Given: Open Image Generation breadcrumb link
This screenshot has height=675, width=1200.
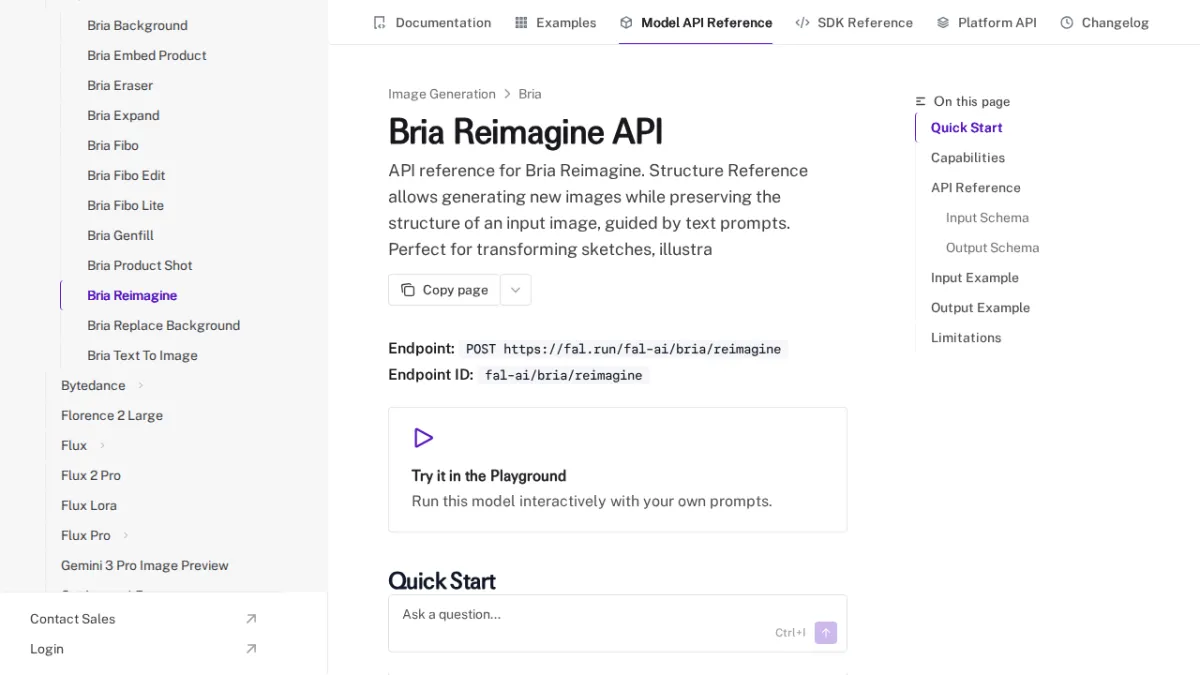Looking at the screenshot, I should coord(442,94).
